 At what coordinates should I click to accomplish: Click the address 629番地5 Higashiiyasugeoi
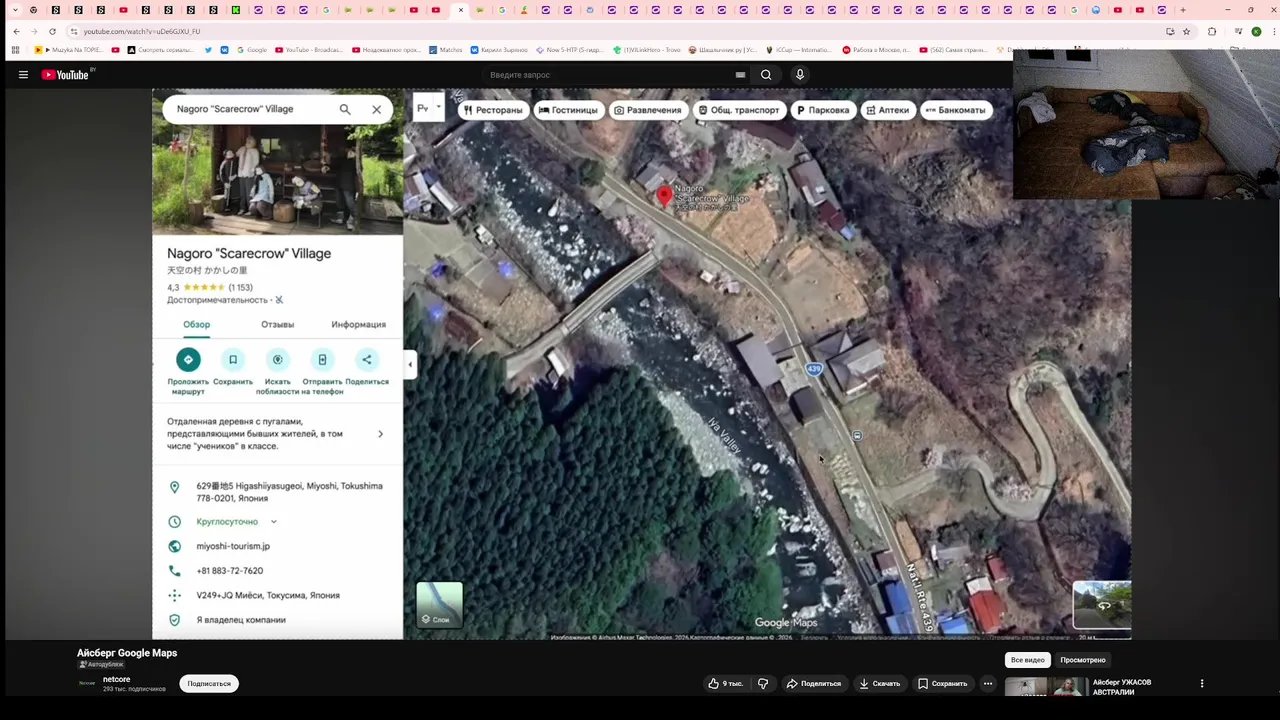pyautogui.click(x=289, y=492)
